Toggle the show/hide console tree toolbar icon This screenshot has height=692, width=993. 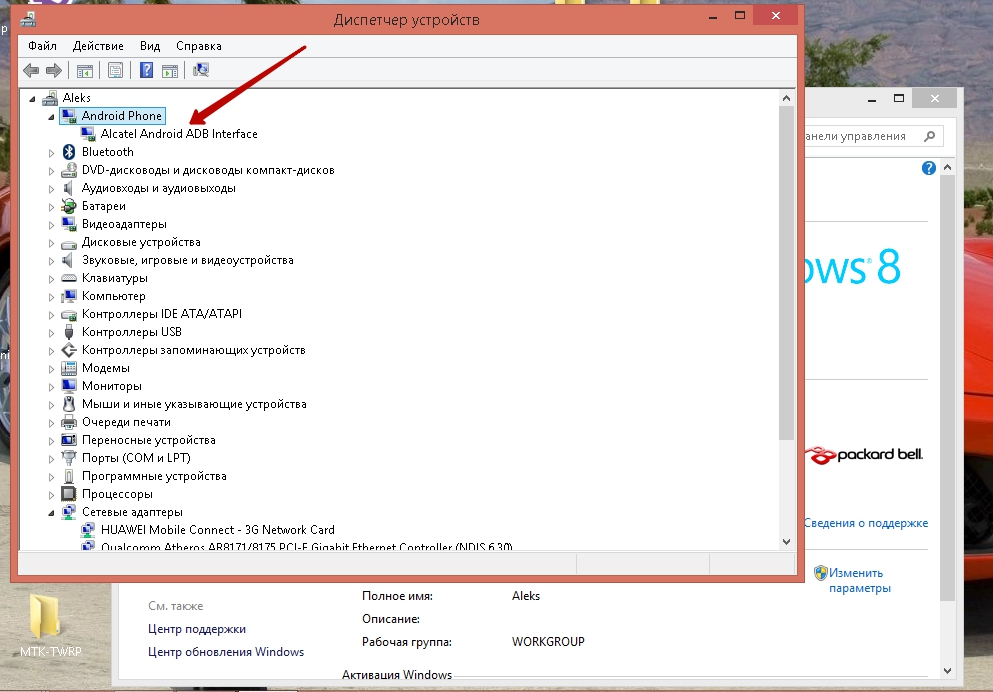86,70
